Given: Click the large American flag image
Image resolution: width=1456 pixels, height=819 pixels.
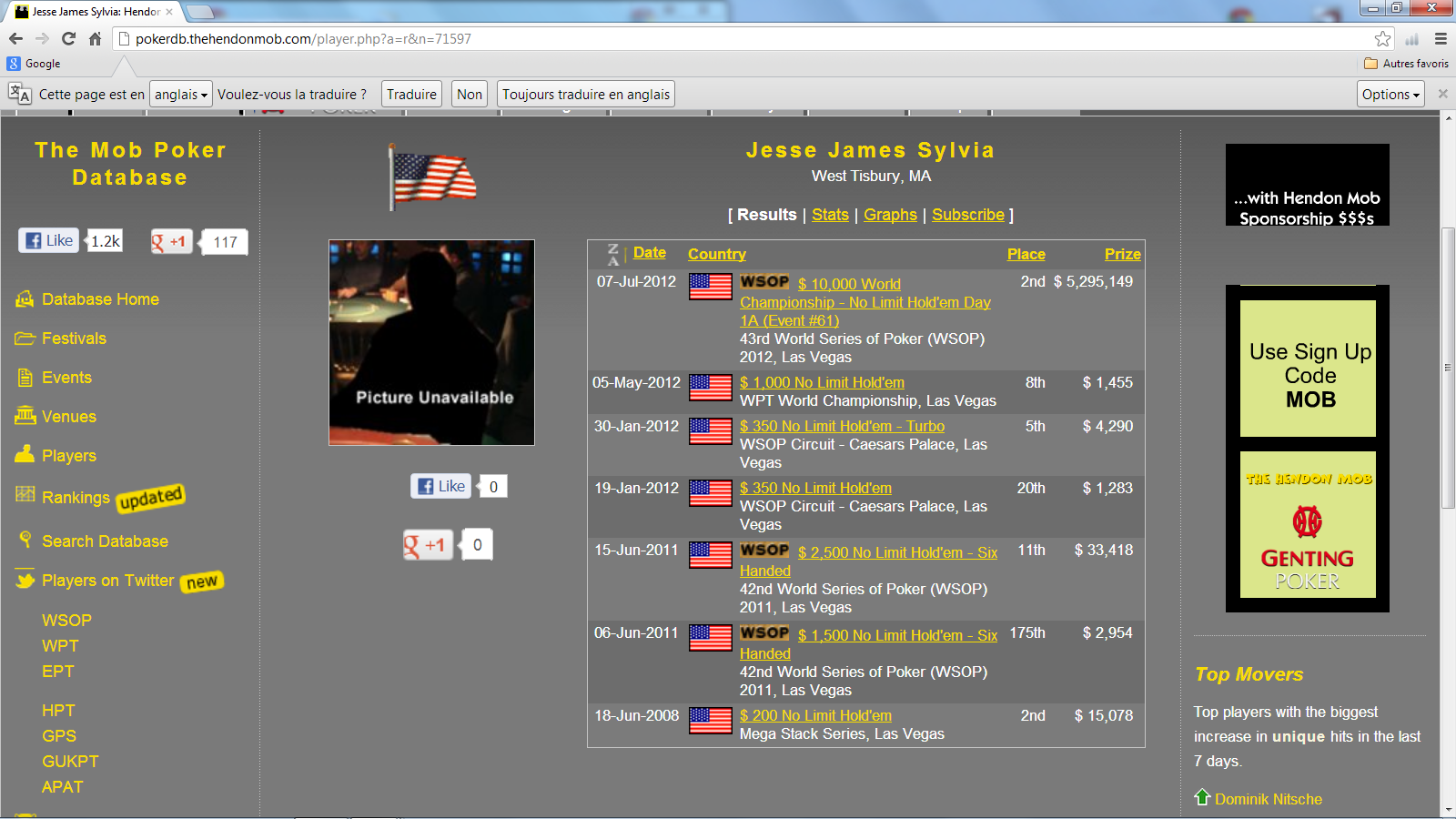Looking at the screenshot, I should pos(432,177).
